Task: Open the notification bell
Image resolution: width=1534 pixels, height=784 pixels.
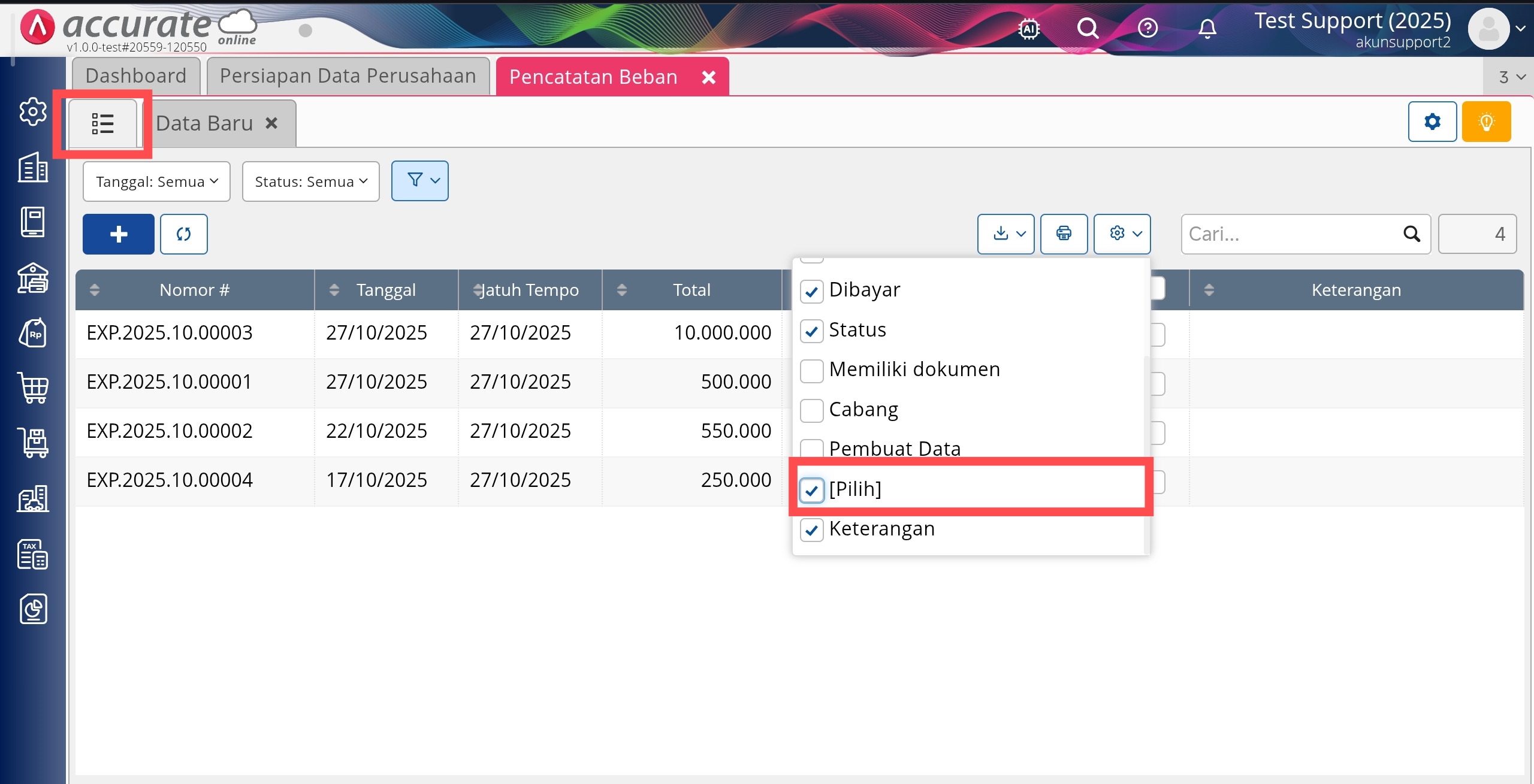Action: [1207, 28]
